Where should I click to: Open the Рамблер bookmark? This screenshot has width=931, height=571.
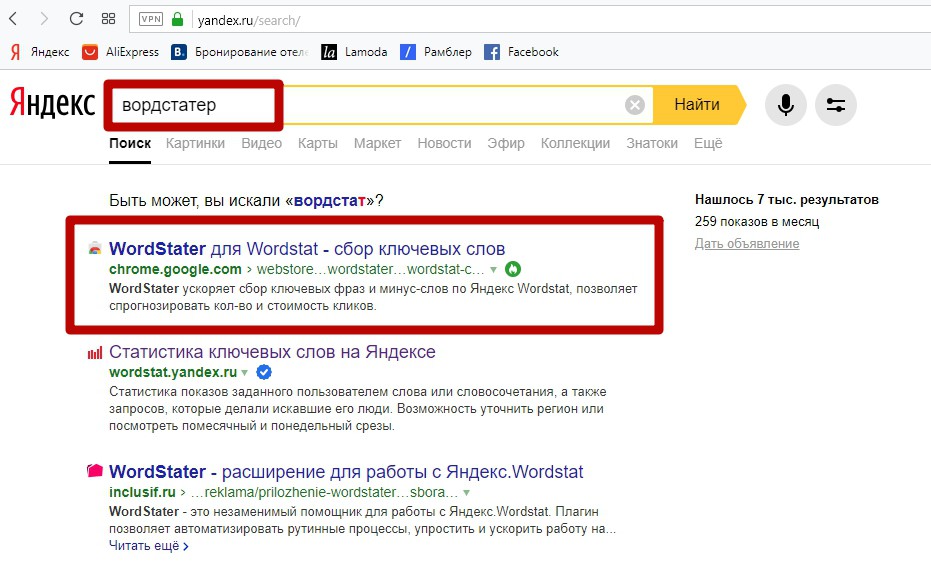pos(436,52)
